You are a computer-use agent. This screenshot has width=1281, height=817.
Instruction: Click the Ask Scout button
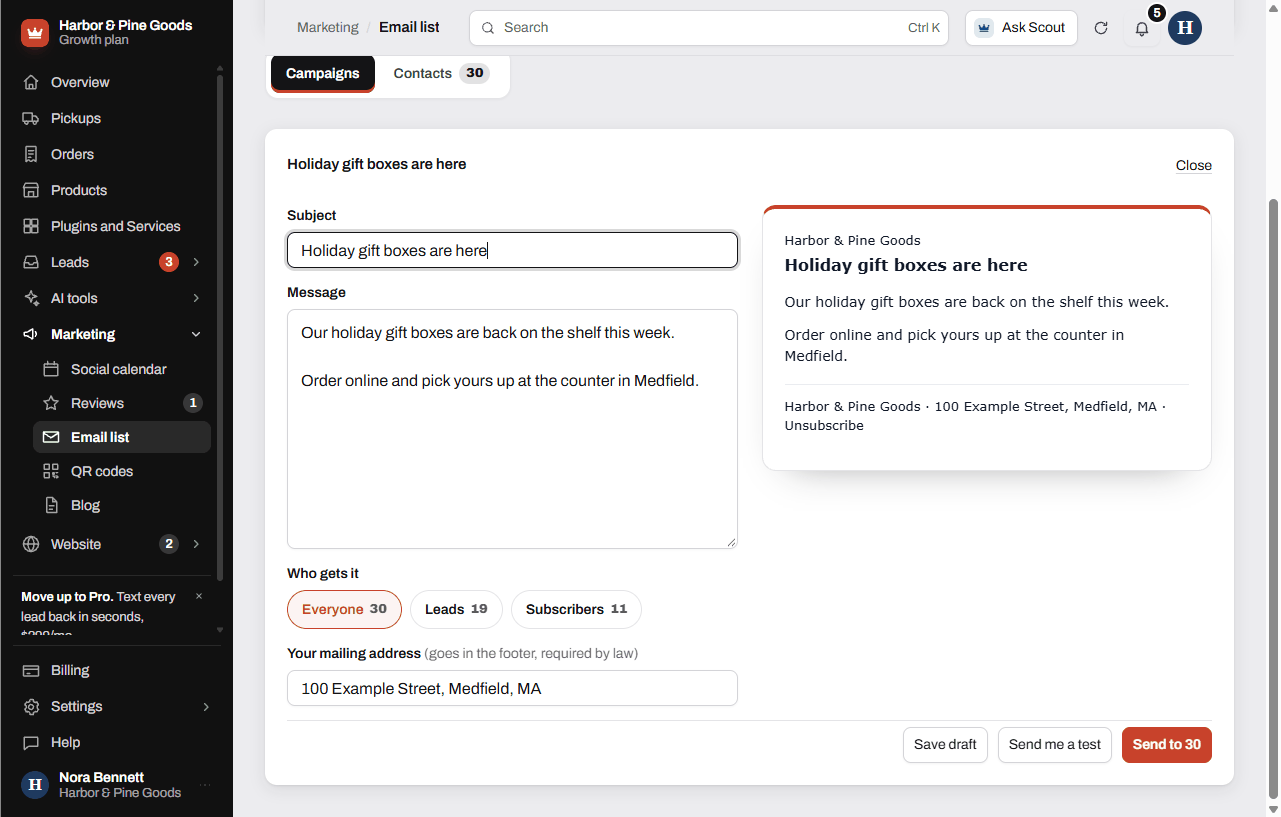pyautogui.click(x=1021, y=28)
